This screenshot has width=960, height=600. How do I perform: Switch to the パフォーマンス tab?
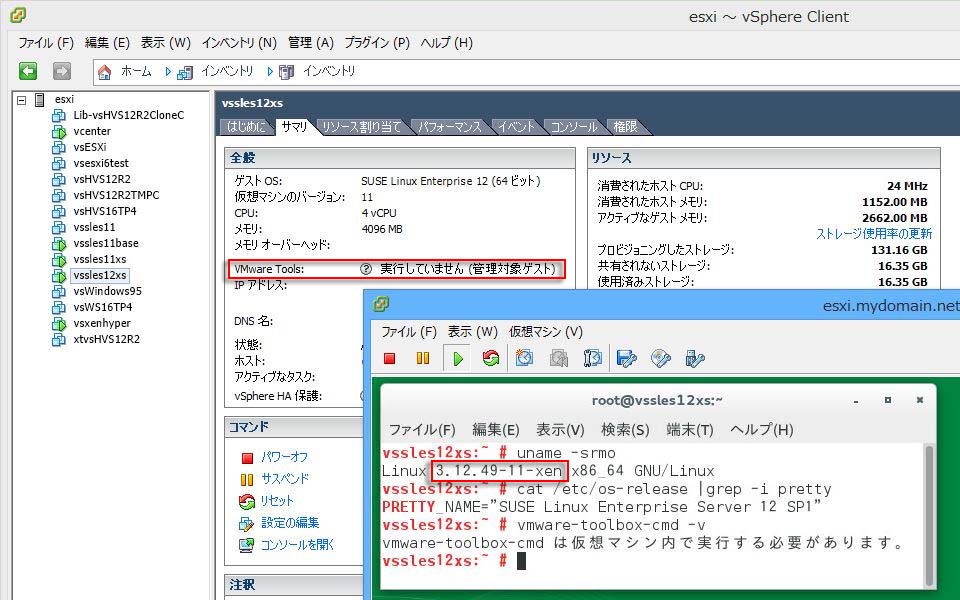450,127
